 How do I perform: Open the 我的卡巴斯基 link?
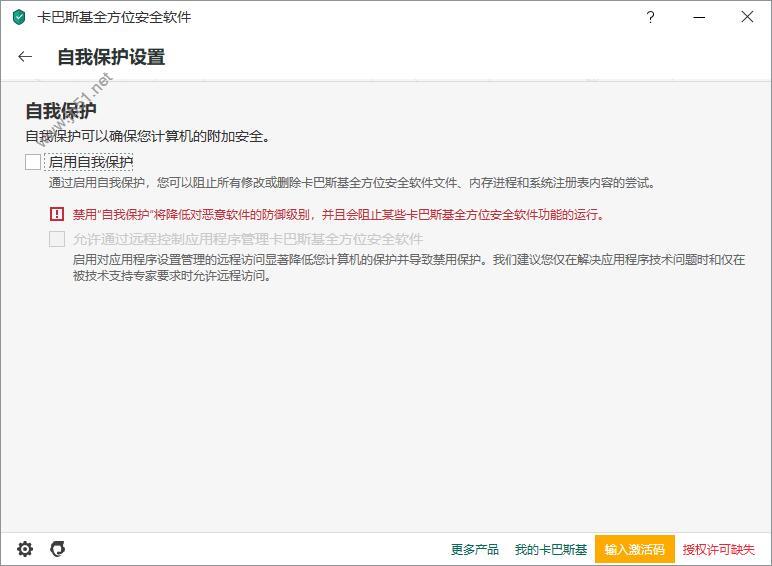point(551,549)
